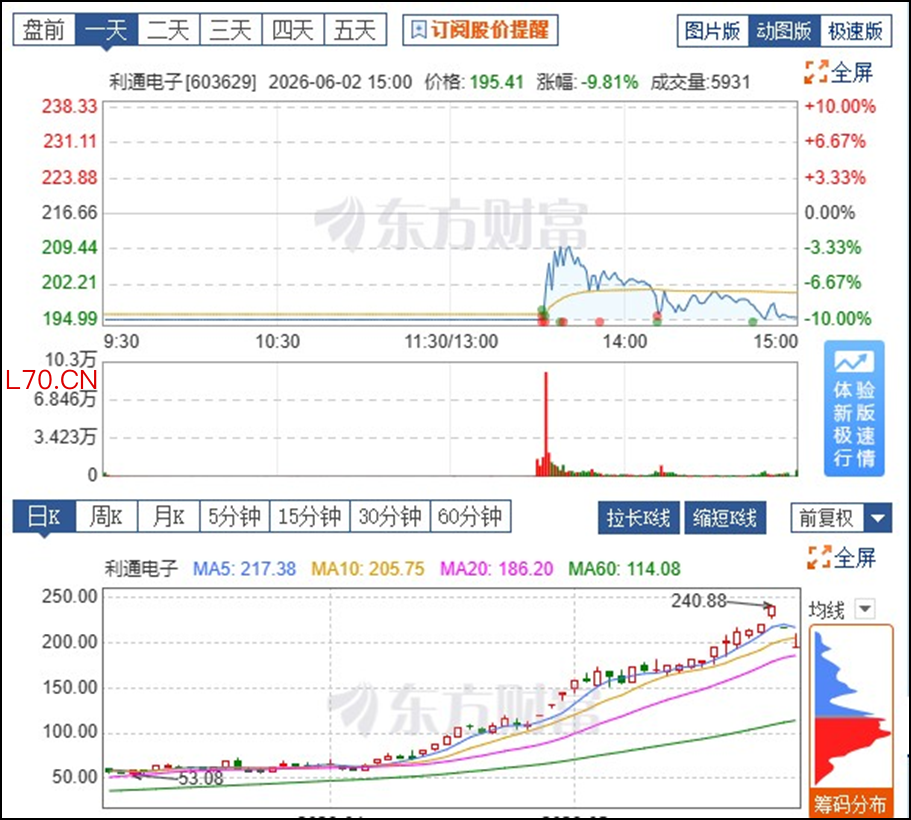Screen dimensions: 911x820
Task: Click the MA20: 186.20 legend
Action: click(x=497, y=568)
